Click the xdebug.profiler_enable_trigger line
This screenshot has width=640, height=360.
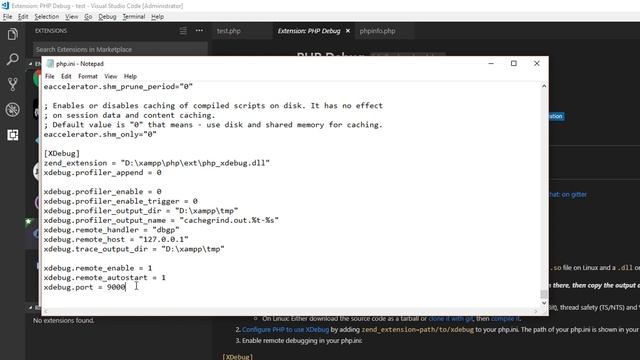point(121,201)
